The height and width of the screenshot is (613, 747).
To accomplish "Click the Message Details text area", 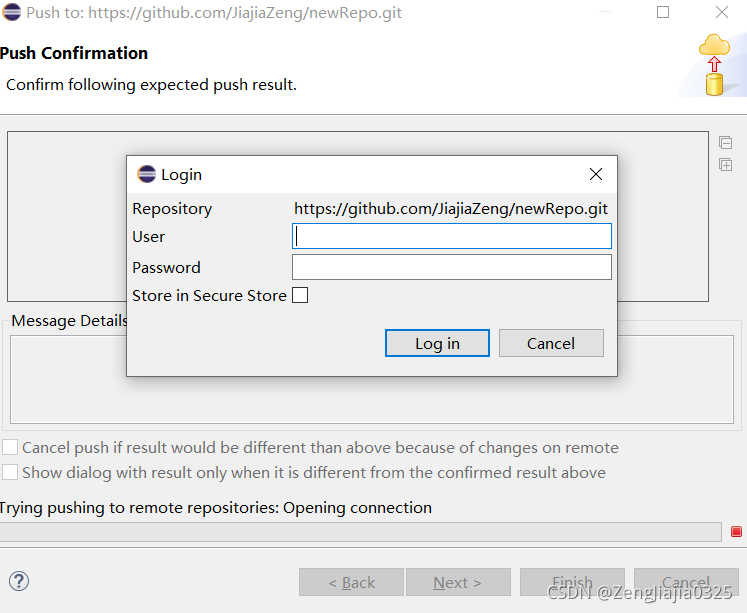I will pos(372,380).
